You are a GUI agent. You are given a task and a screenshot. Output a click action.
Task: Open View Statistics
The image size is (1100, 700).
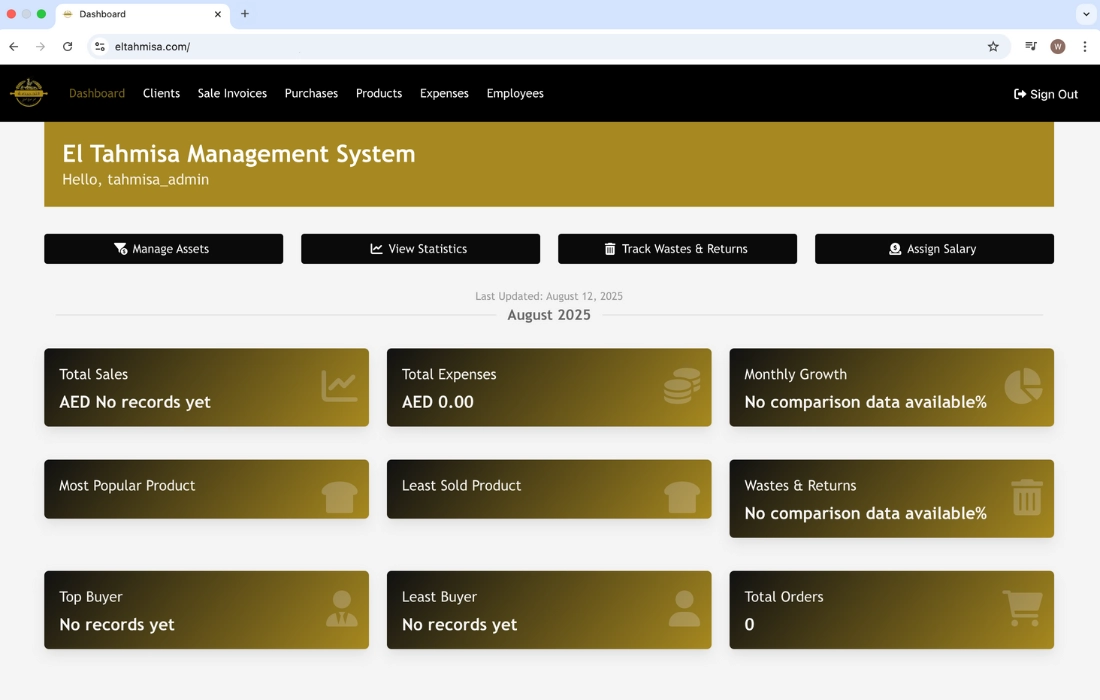[420, 249]
